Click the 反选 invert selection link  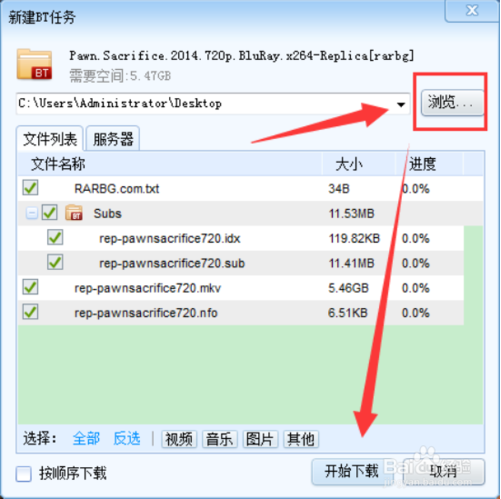(127, 438)
